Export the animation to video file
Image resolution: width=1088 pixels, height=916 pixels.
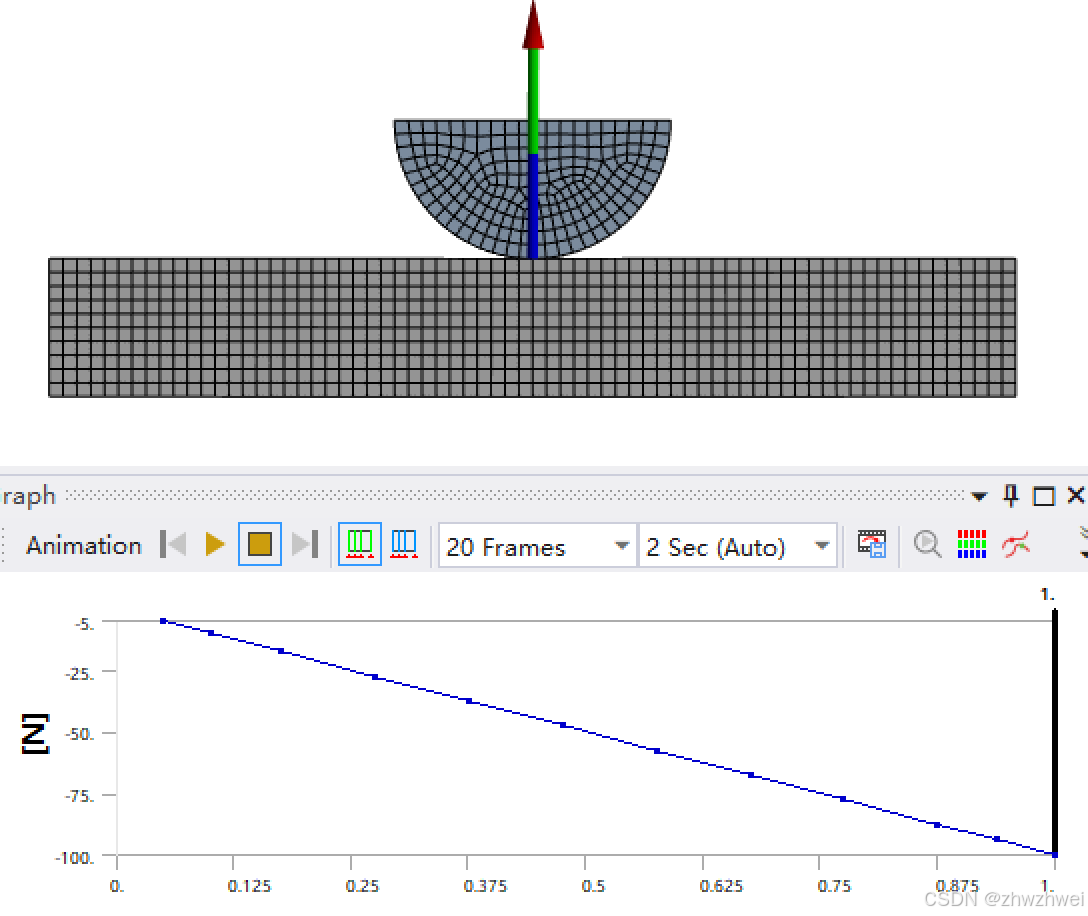[x=872, y=545]
